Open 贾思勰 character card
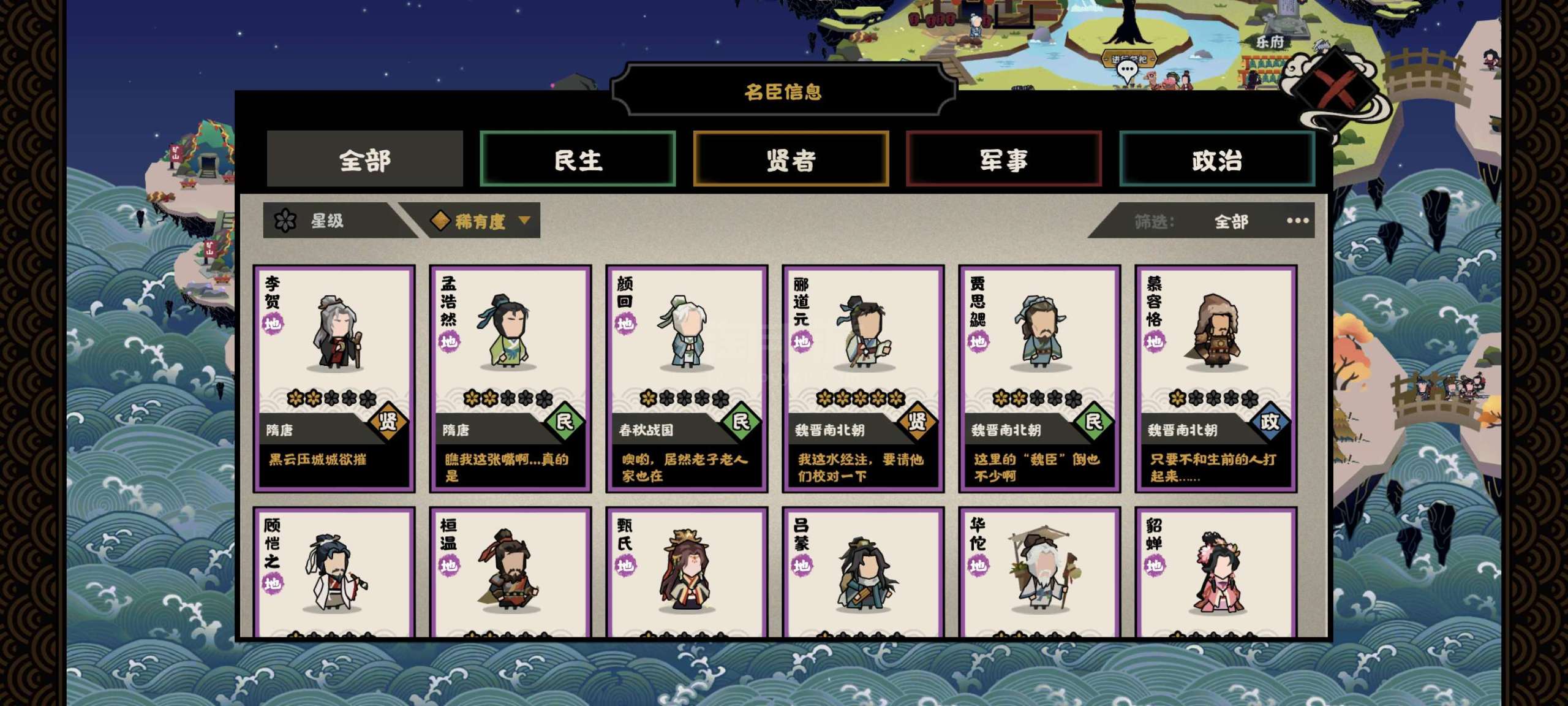Image resolution: width=1568 pixels, height=706 pixels. coord(1039,378)
